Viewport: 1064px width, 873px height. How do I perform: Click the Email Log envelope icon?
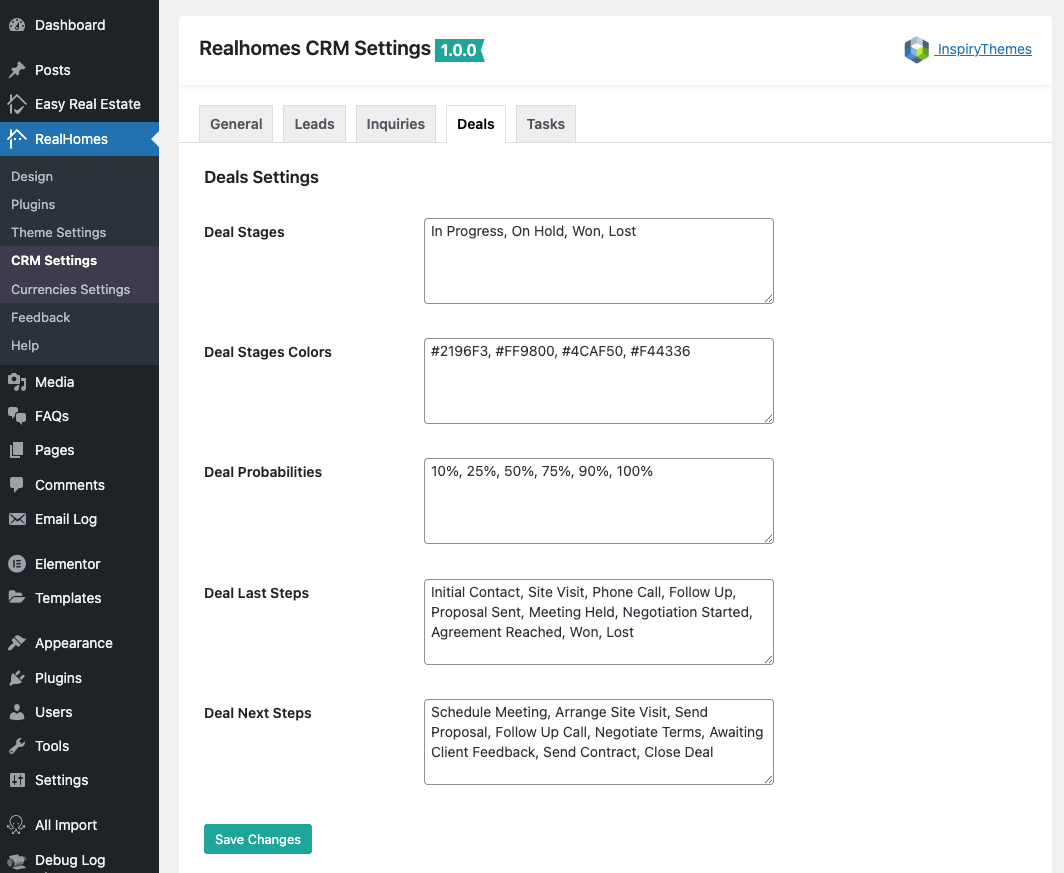17,519
